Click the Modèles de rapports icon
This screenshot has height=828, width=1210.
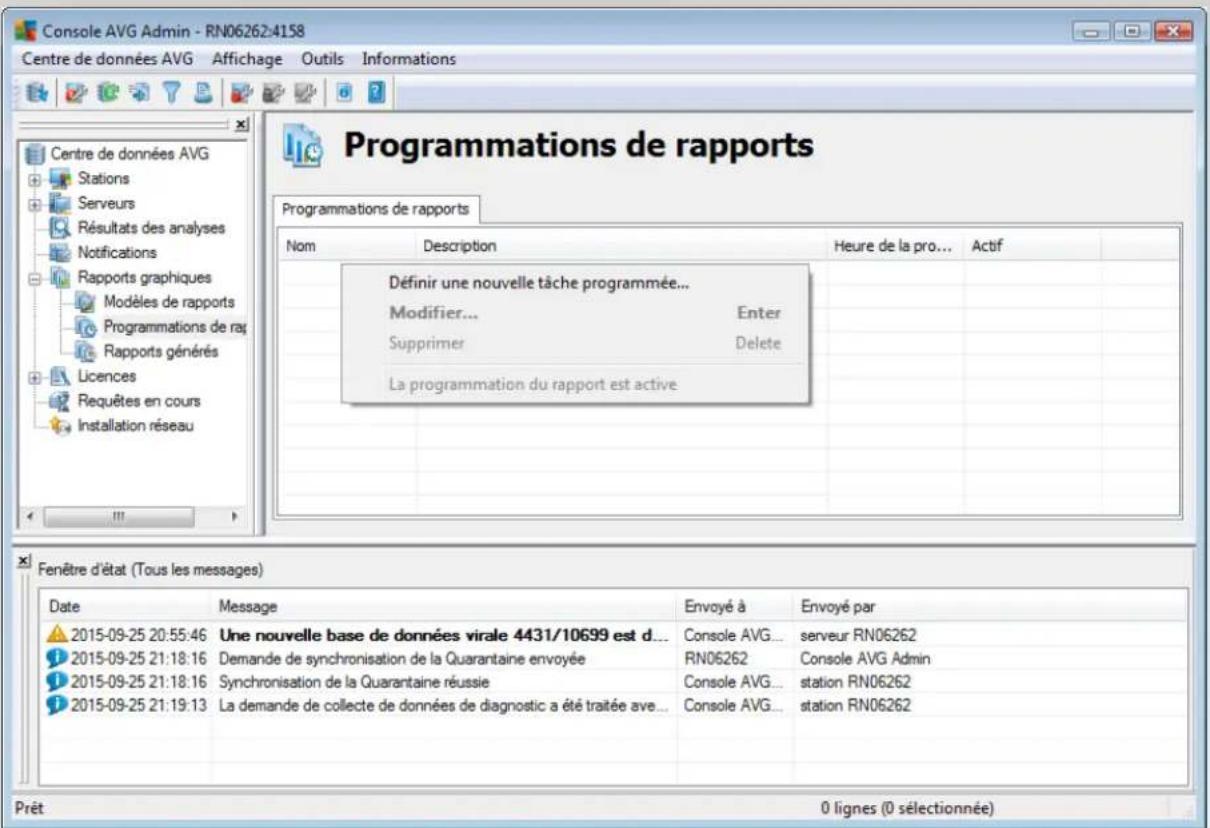click(87, 302)
